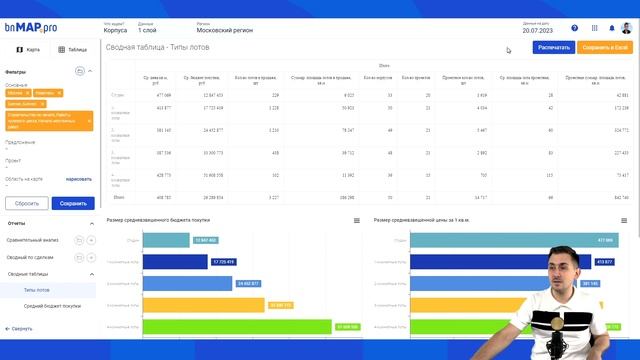This screenshot has width=640, height=360.
Task: Collapse the Отчеты section chevron
Action: pos(91,224)
